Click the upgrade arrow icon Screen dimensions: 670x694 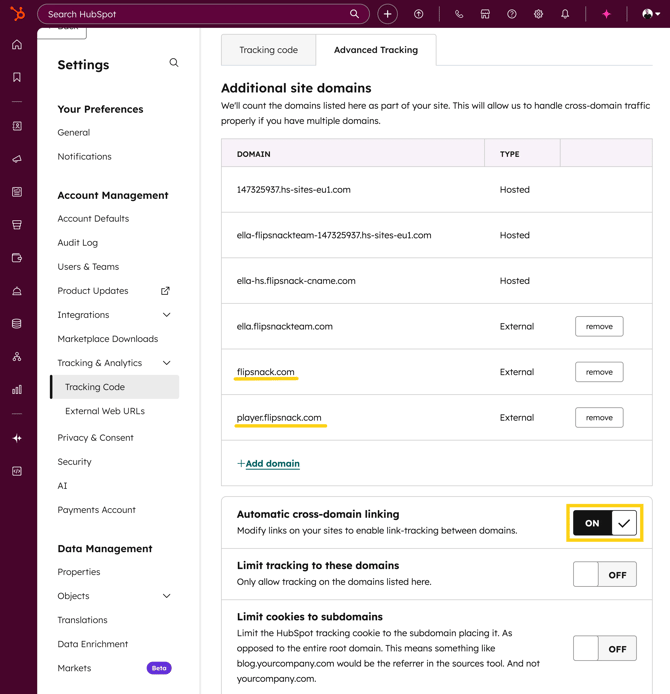click(418, 14)
